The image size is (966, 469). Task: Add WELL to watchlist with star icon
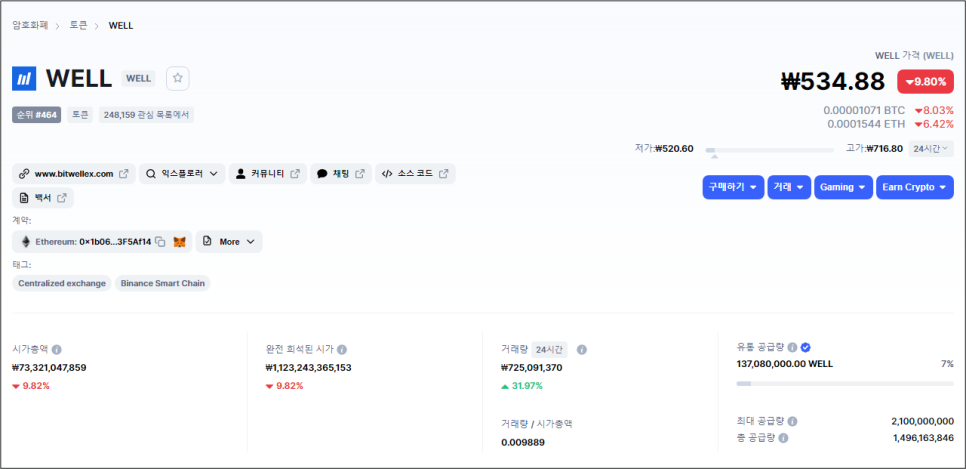[x=177, y=78]
